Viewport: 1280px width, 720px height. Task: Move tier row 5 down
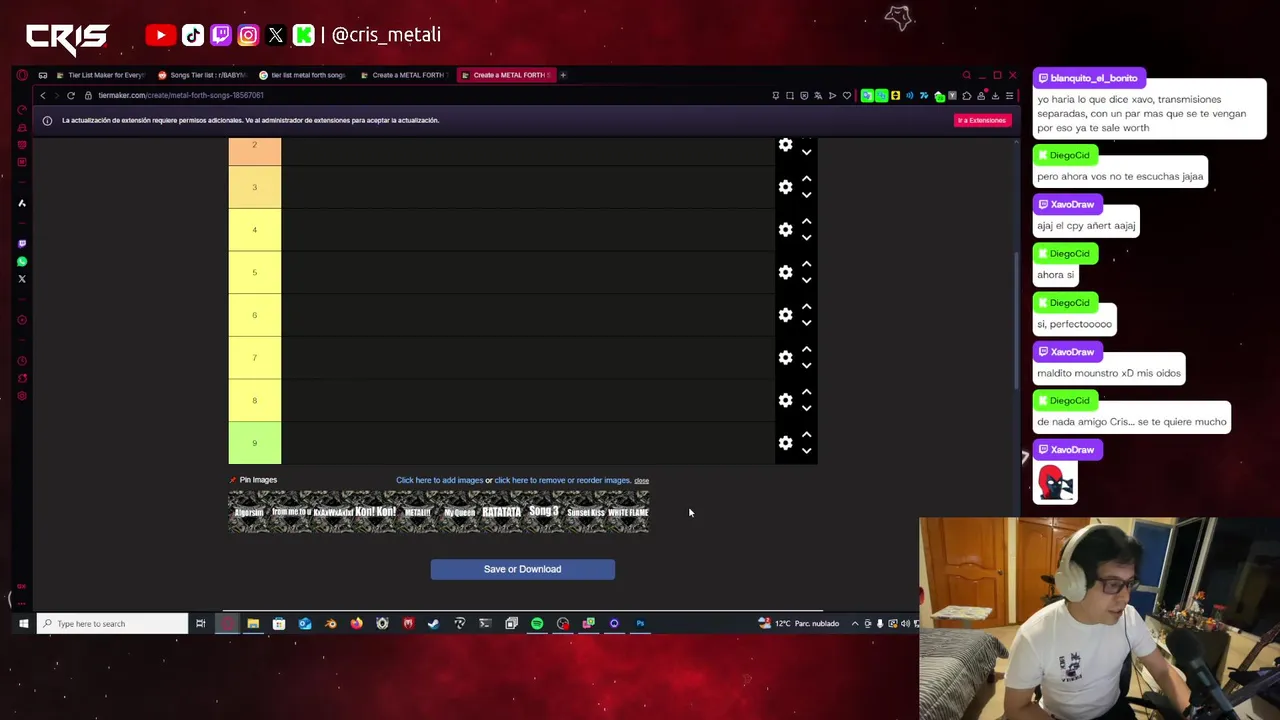pos(806,280)
